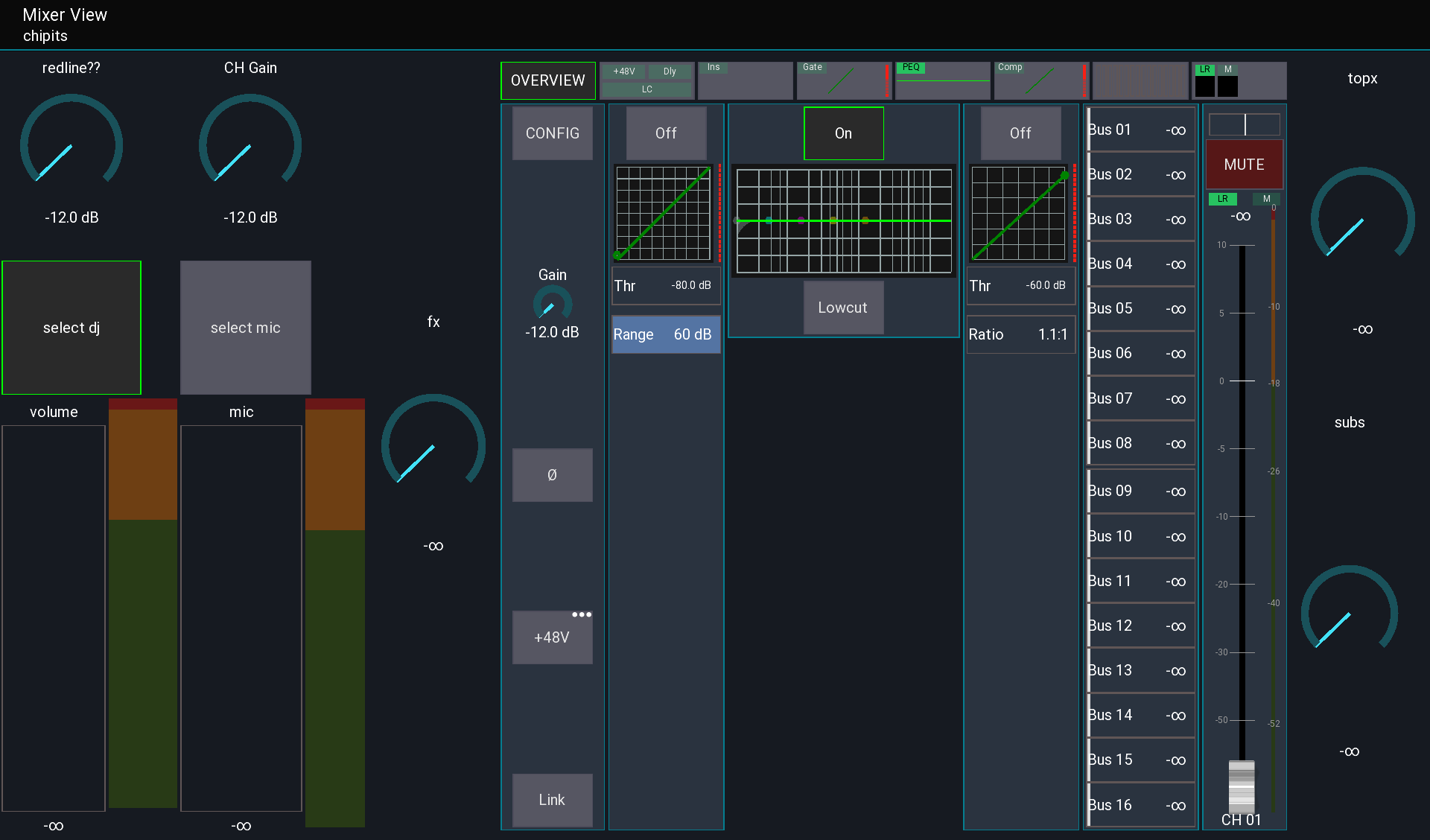Open the gate Range 60 dB selector
Viewport: 1430px width, 840px height.
click(x=665, y=334)
